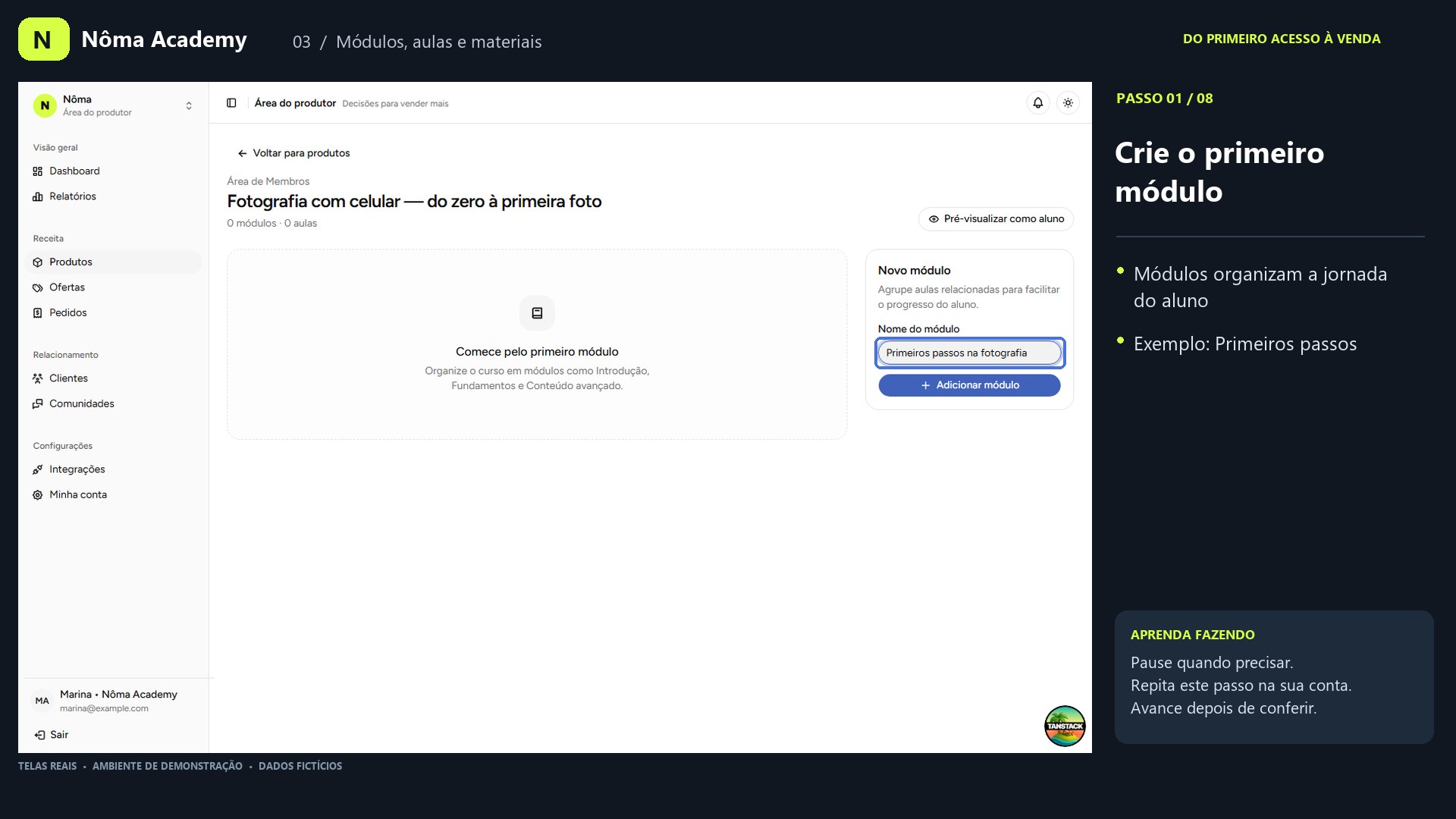Expand the Nôma workspace switcher

[114, 105]
